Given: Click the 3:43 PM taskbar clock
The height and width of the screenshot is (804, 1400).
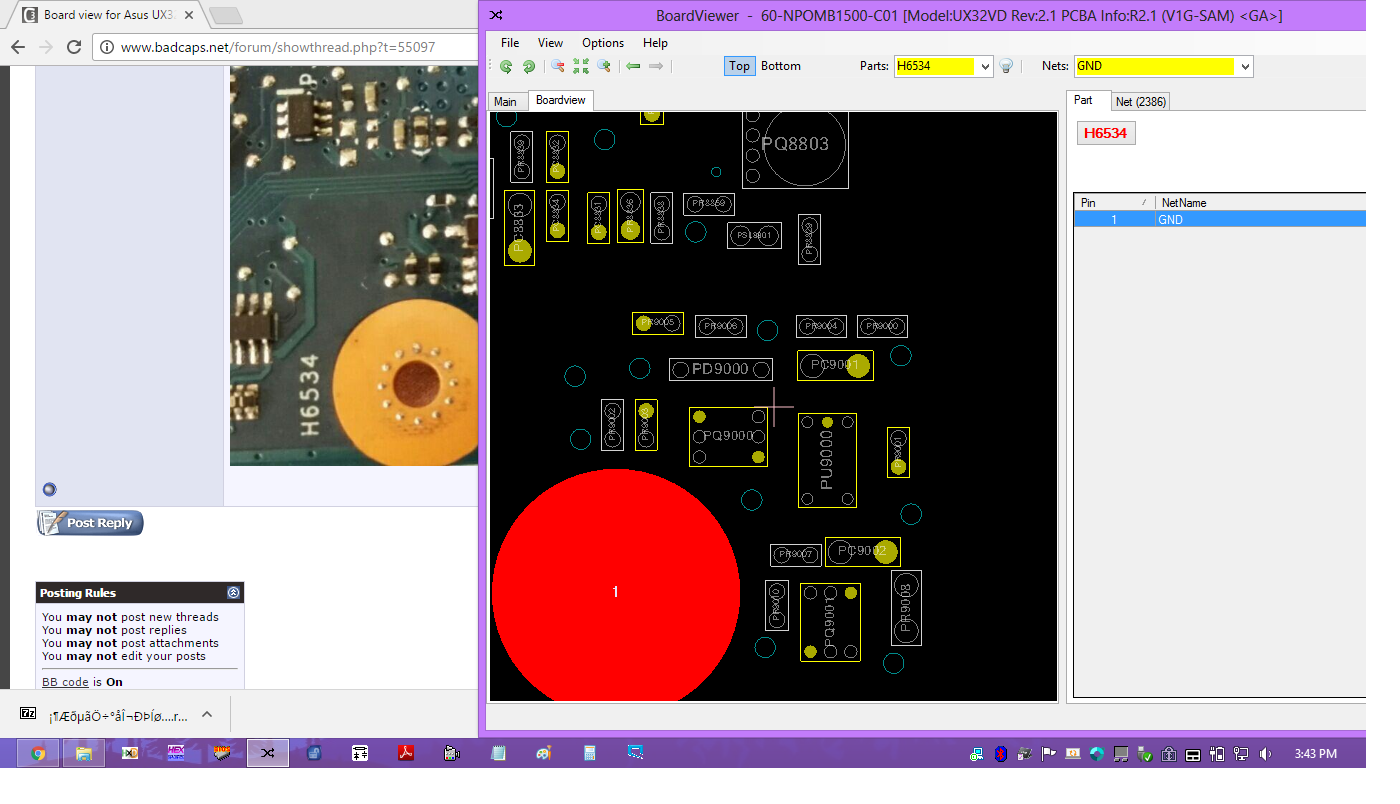Looking at the screenshot, I should [x=1315, y=754].
